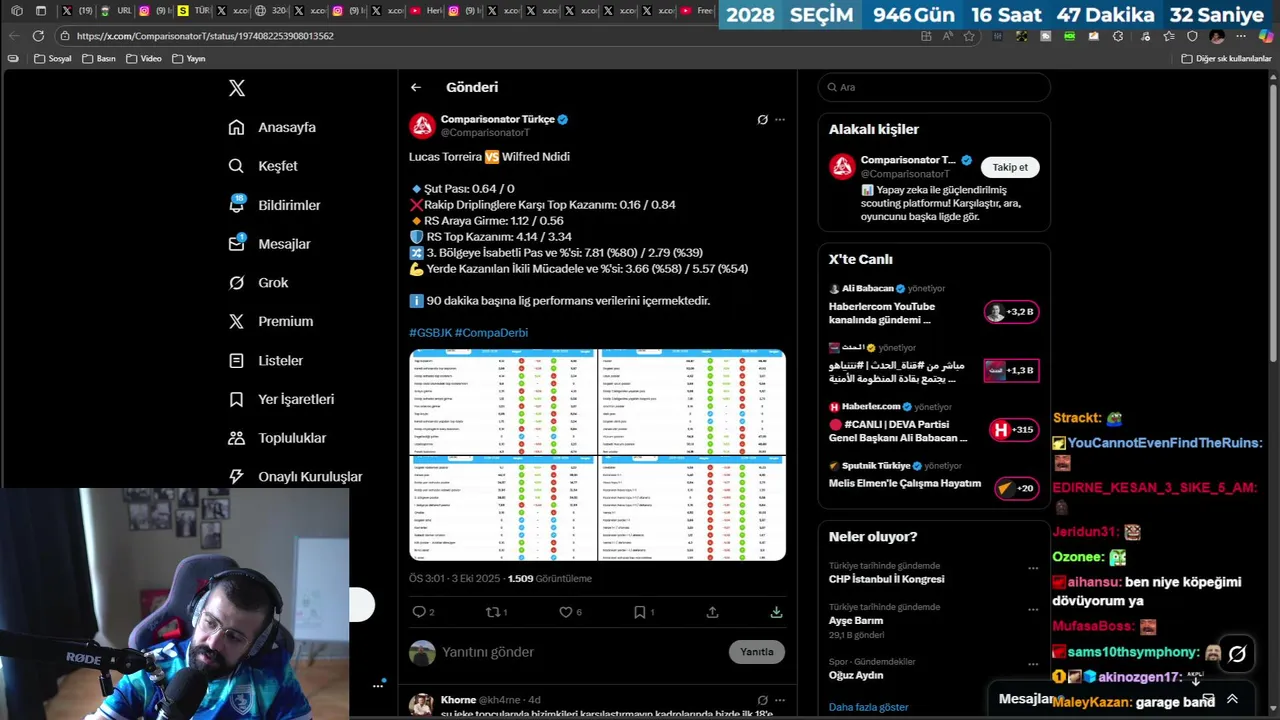
Task: Open the tweet's more options menu
Action: click(x=780, y=120)
